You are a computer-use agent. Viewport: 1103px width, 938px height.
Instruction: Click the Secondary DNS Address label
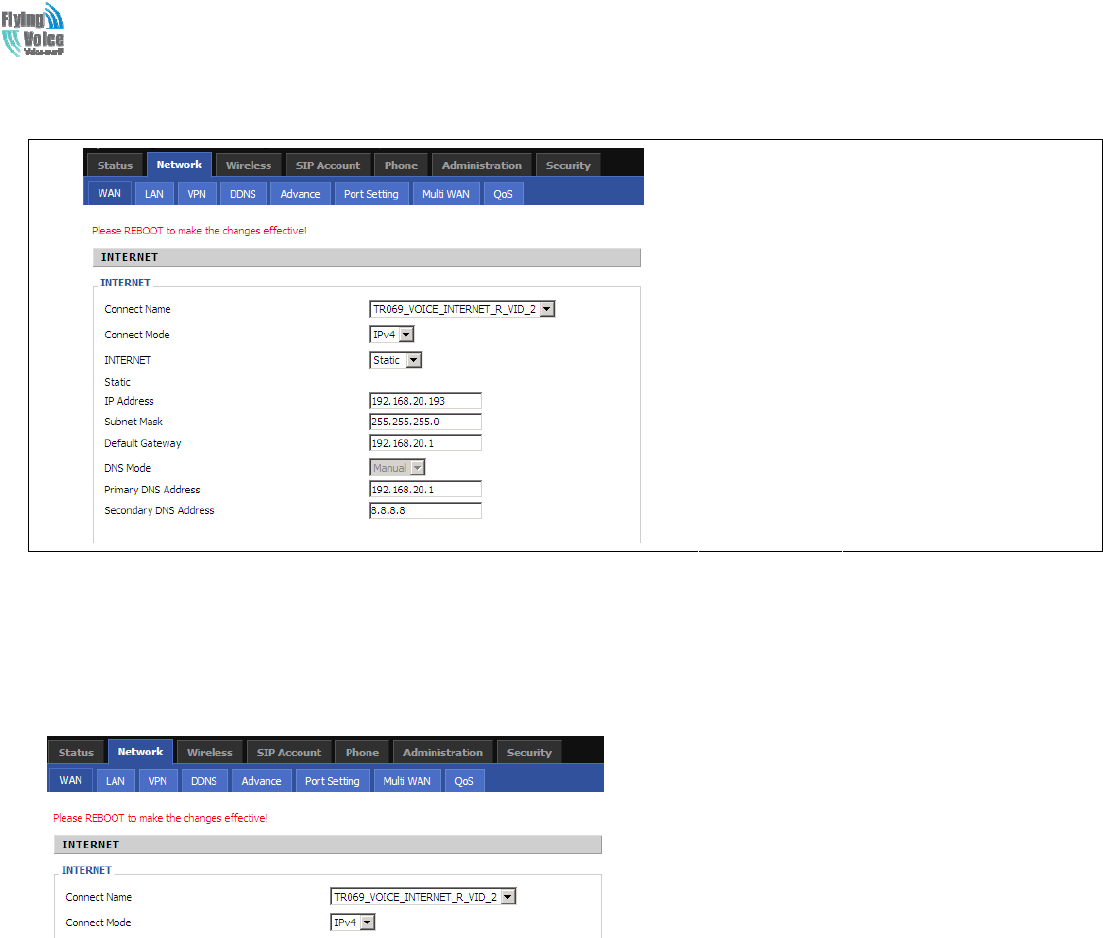pos(159,510)
